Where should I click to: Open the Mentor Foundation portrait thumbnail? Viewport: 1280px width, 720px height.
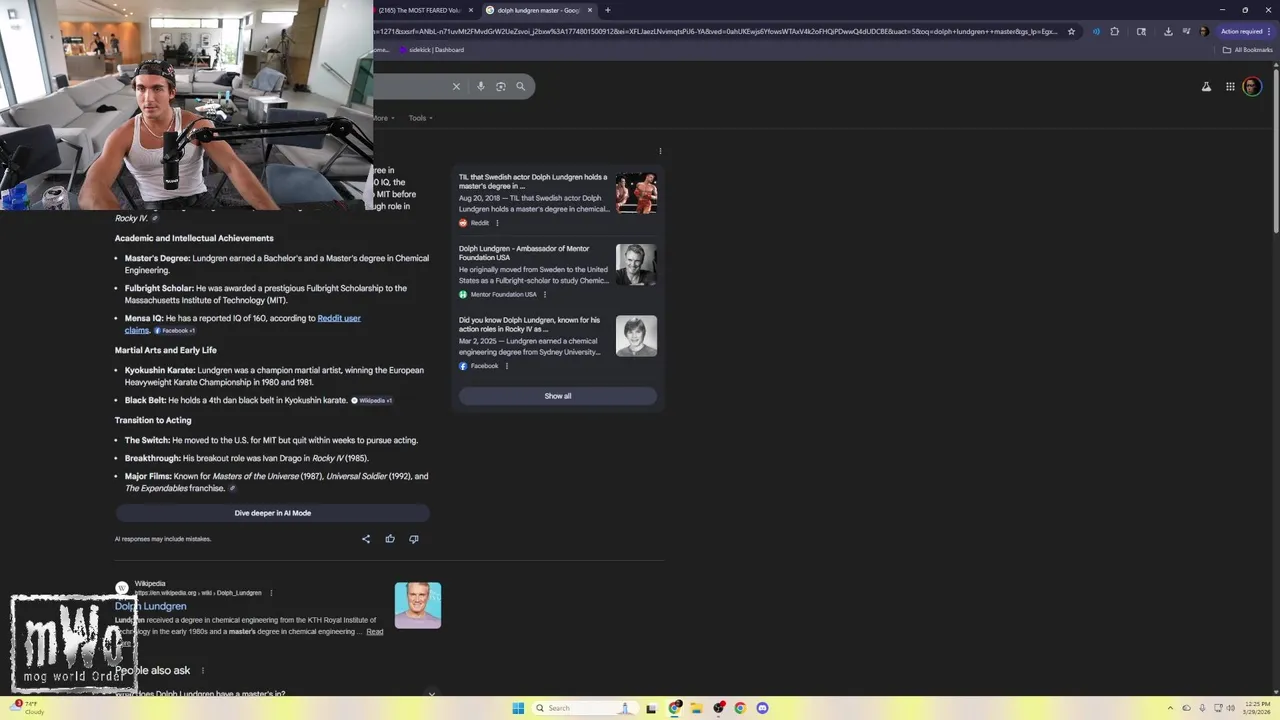(x=636, y=265)
